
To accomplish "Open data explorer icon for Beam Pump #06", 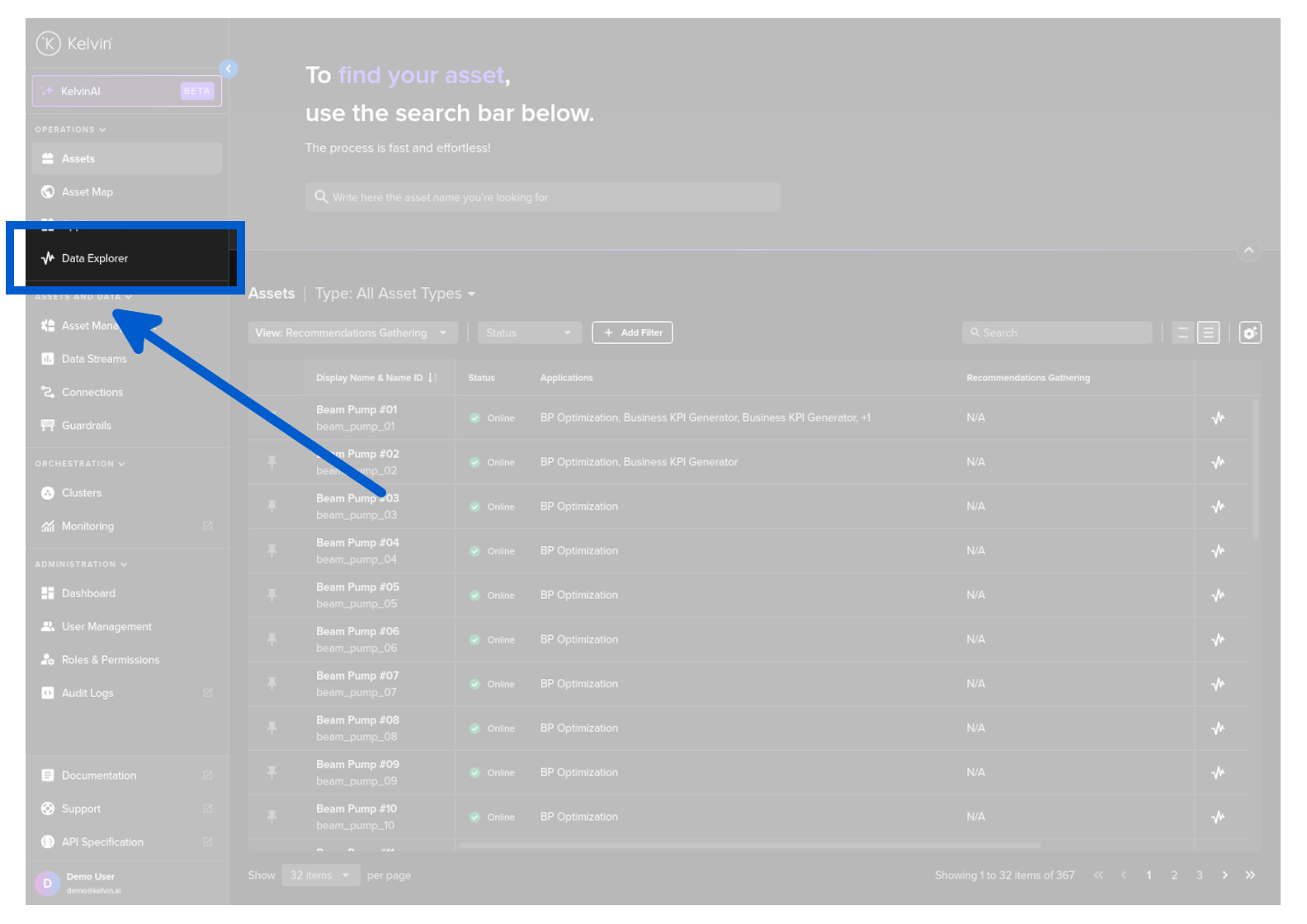I will [x=1218, y=640].
